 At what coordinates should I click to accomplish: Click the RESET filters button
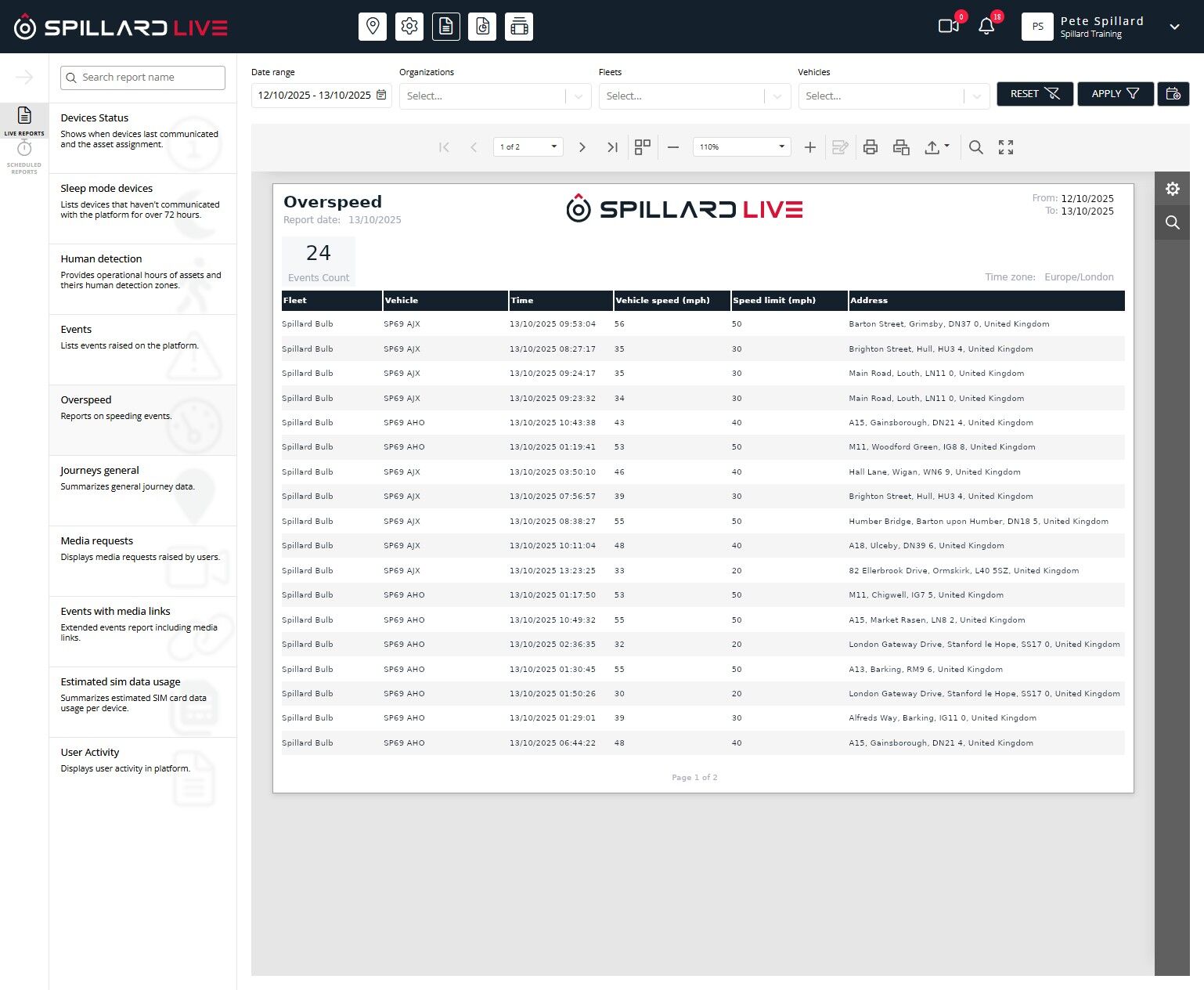[1035, 94]
